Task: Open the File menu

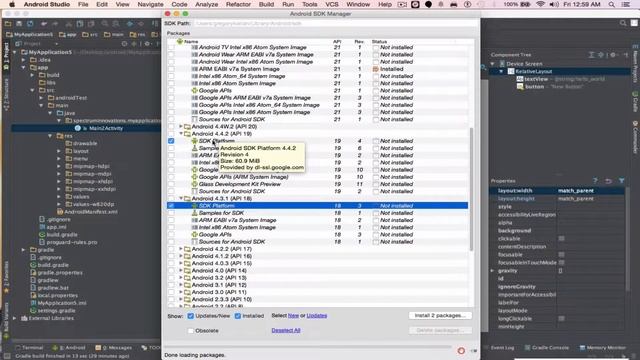Action: [83, 4]
